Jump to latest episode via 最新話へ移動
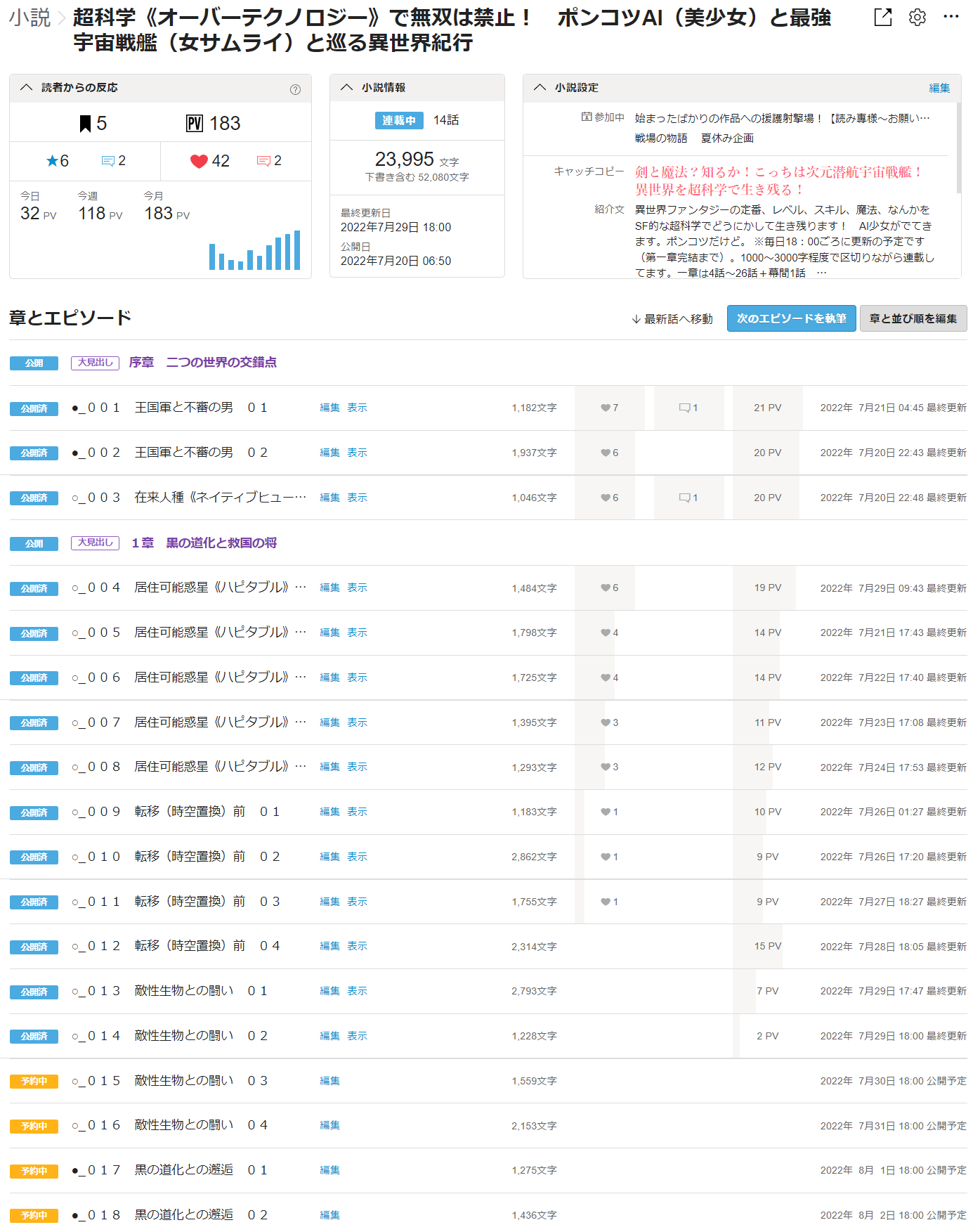This screenshot has width=980, height=1232. 672,319
